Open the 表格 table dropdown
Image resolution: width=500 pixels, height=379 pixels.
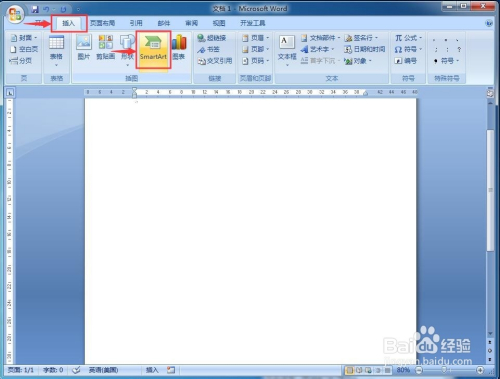point(56,51)
